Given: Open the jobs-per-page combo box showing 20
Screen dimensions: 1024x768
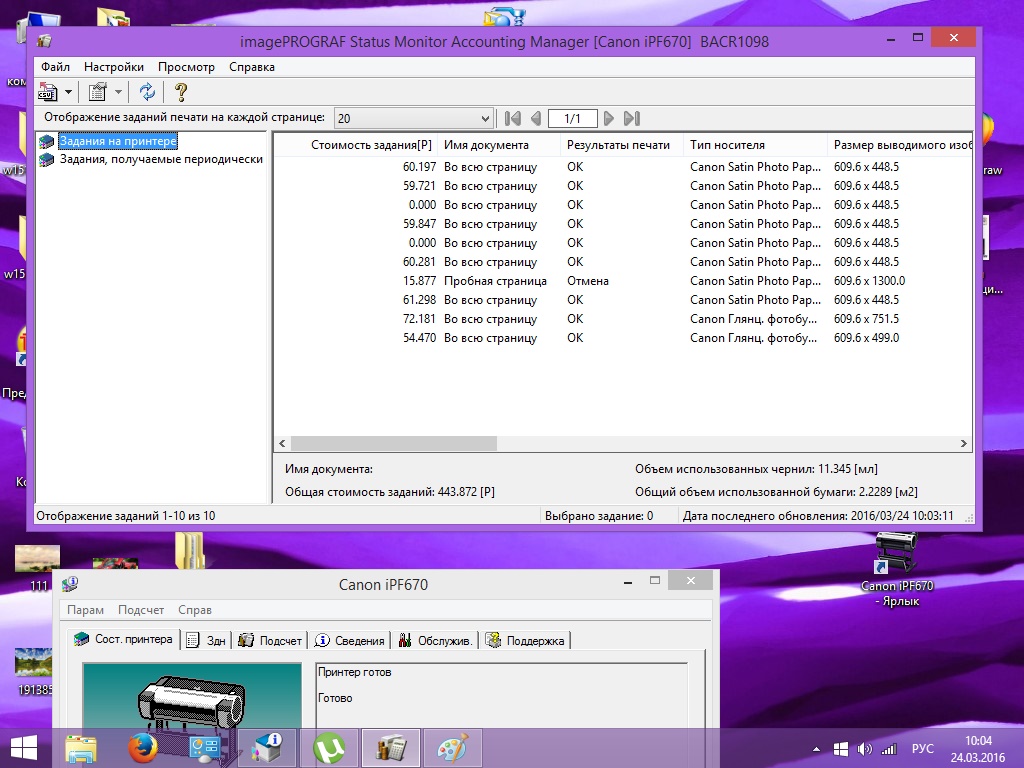Looking at the screenshot, I should click(x=413, y=118).
